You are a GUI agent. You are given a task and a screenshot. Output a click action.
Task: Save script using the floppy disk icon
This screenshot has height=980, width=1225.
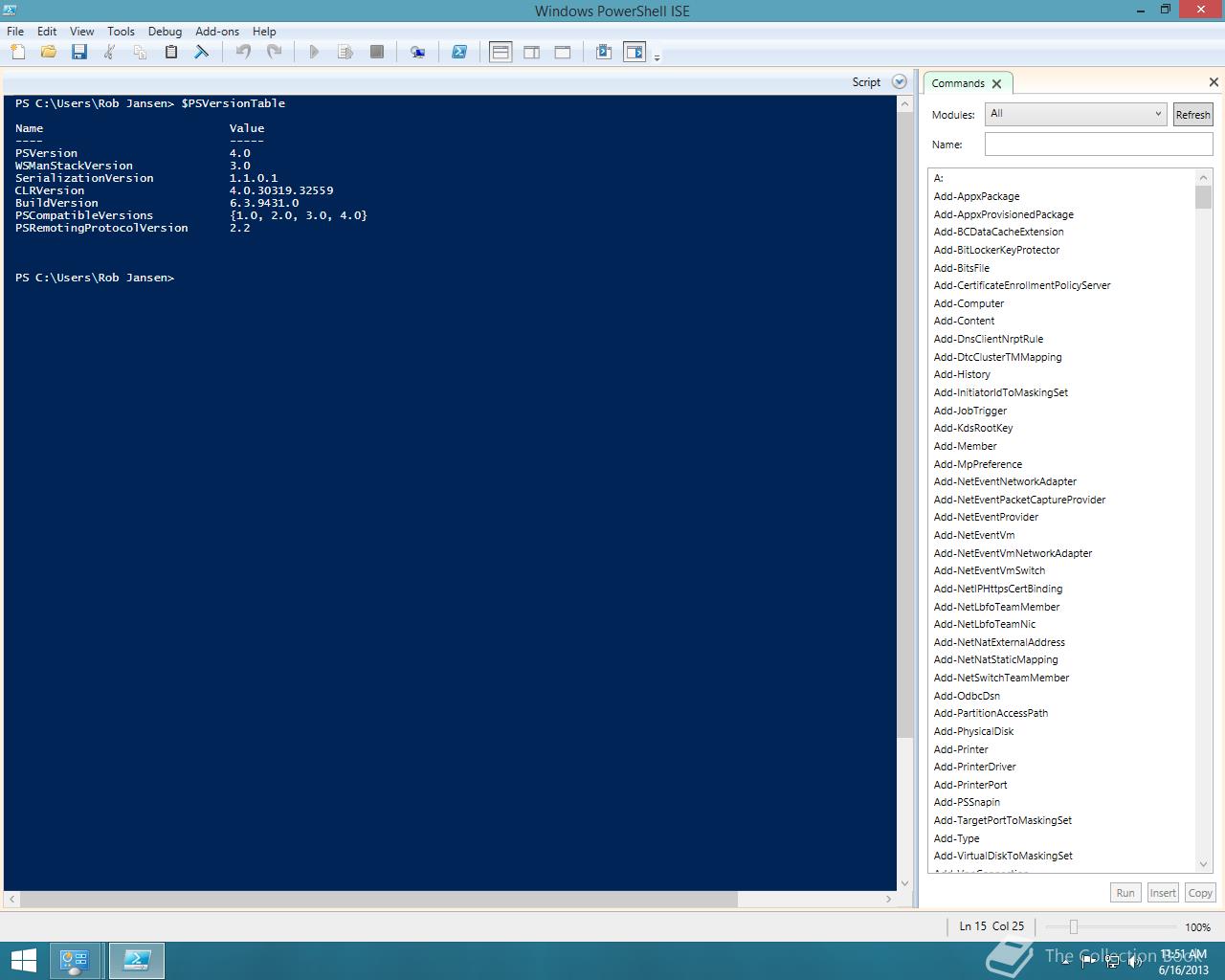[78, 52]
